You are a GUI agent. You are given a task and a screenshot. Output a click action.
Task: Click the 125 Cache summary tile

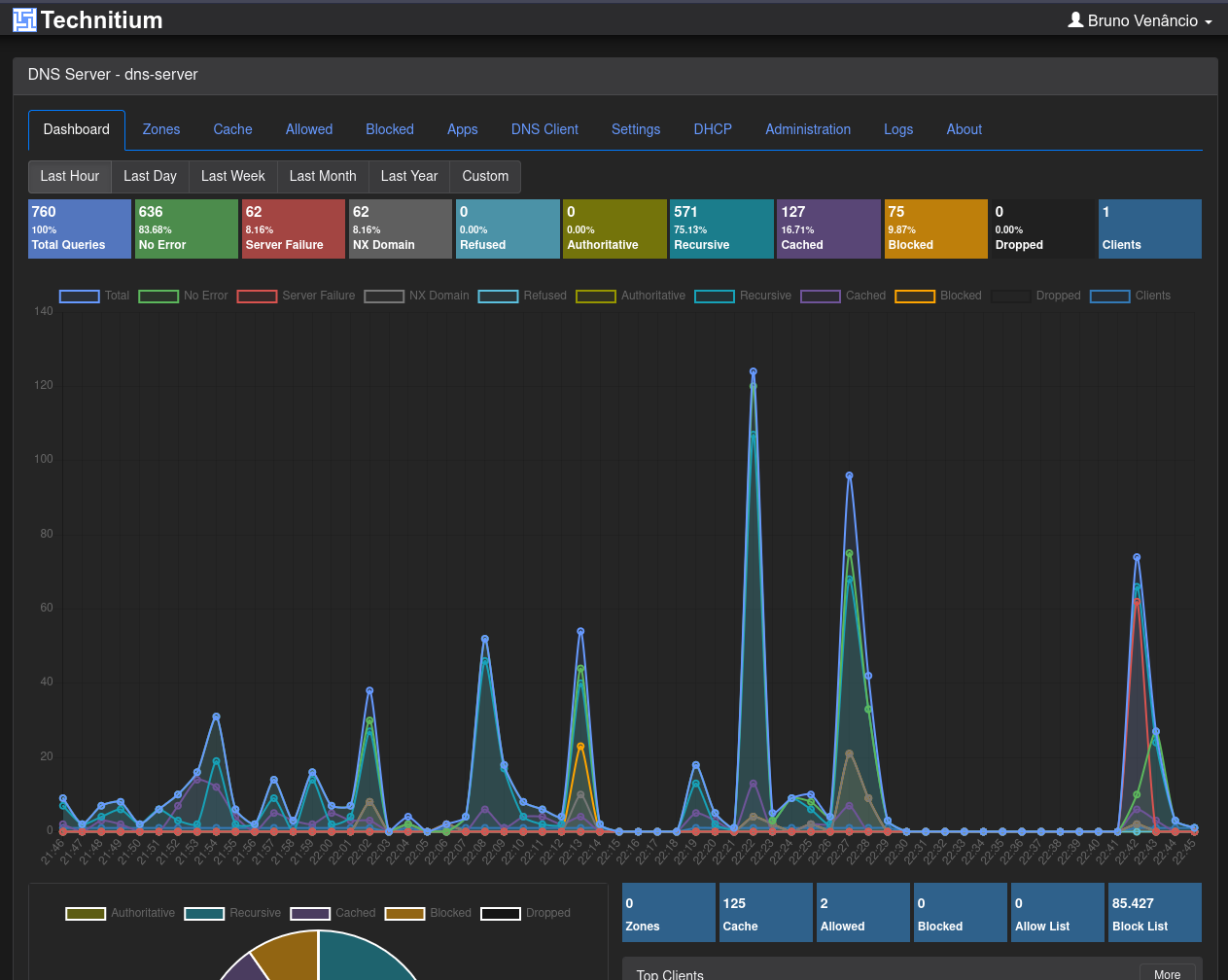(766, 912)
